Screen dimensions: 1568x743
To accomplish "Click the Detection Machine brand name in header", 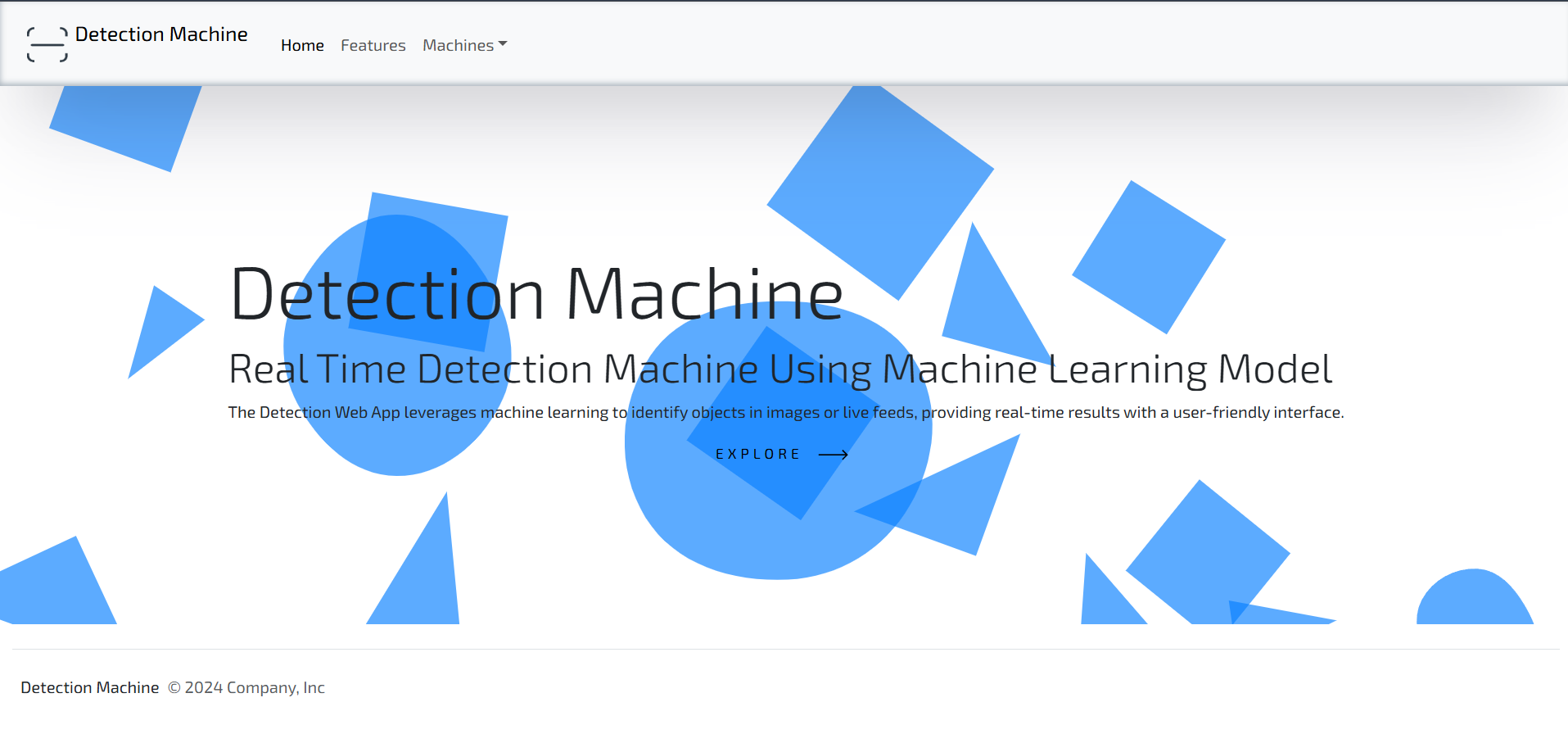I will [x=160, y=34].
